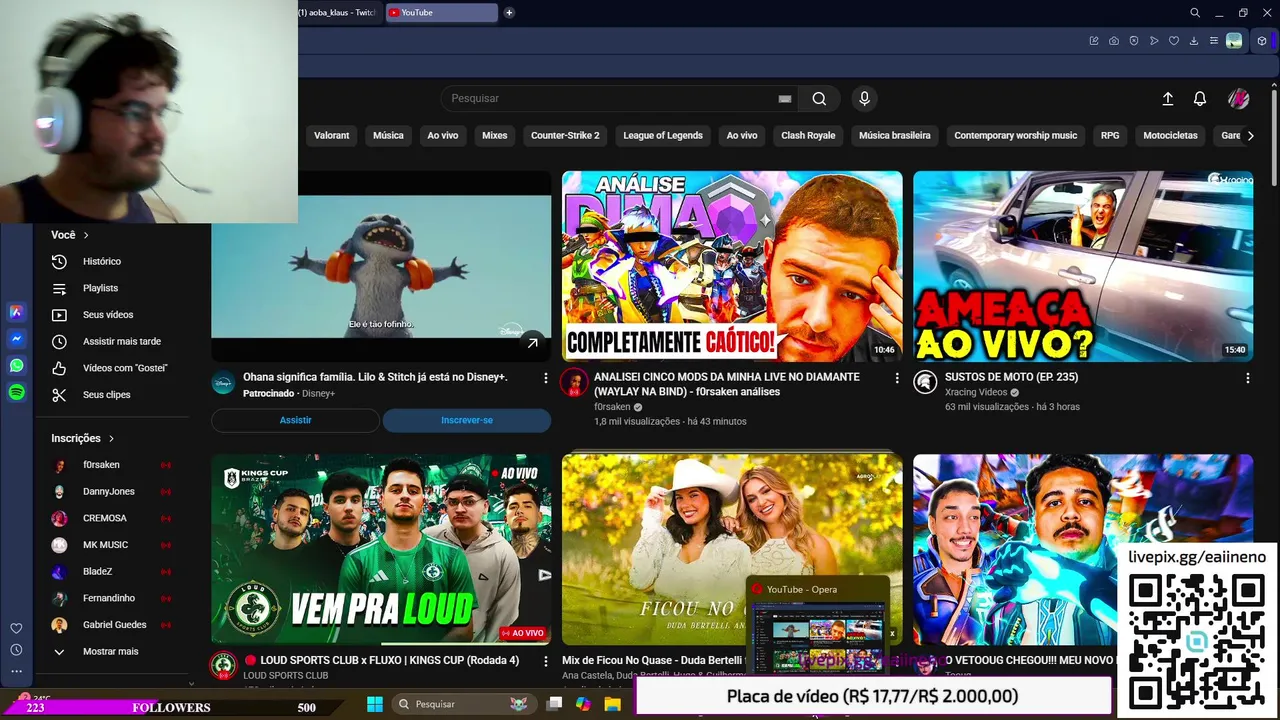Open the search tabs magnifier icon

1195,13
